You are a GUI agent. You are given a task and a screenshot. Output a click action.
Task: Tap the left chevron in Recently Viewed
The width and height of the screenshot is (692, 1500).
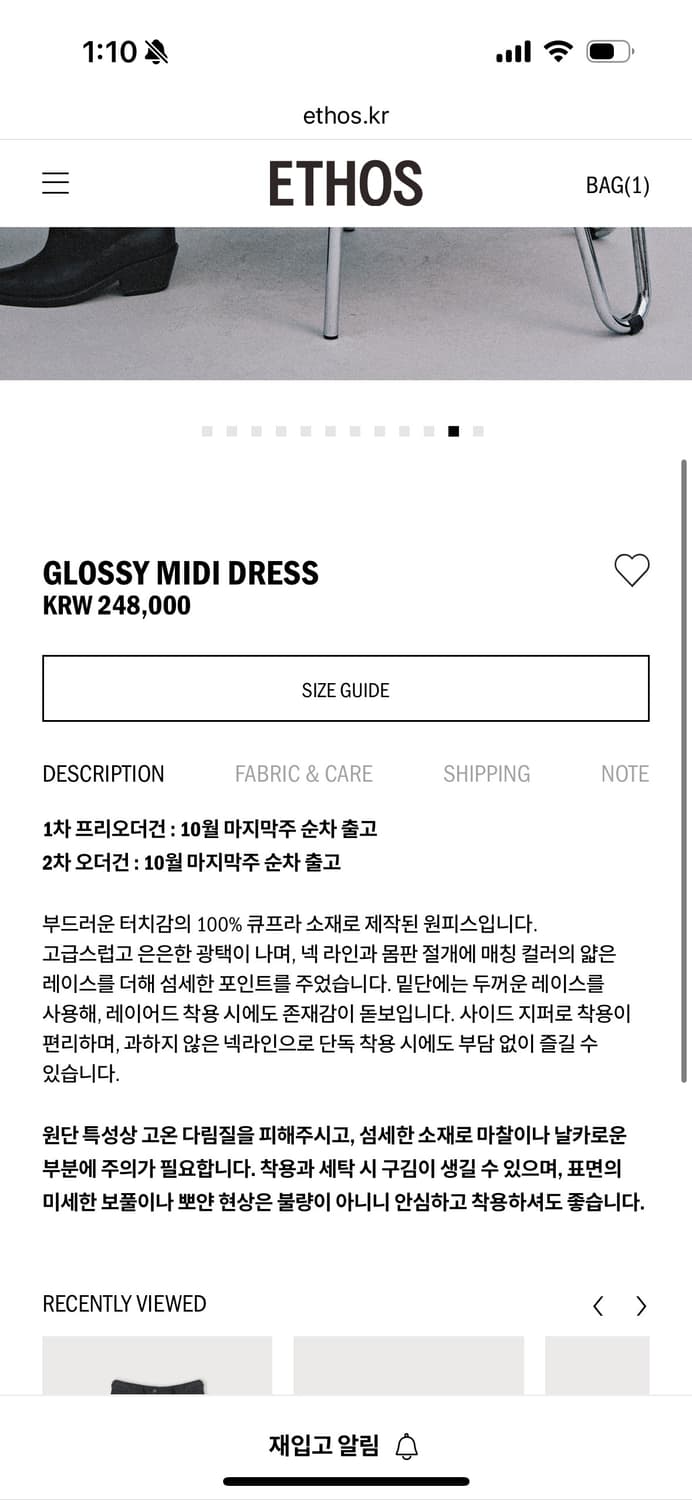[x=598, y=1305]
